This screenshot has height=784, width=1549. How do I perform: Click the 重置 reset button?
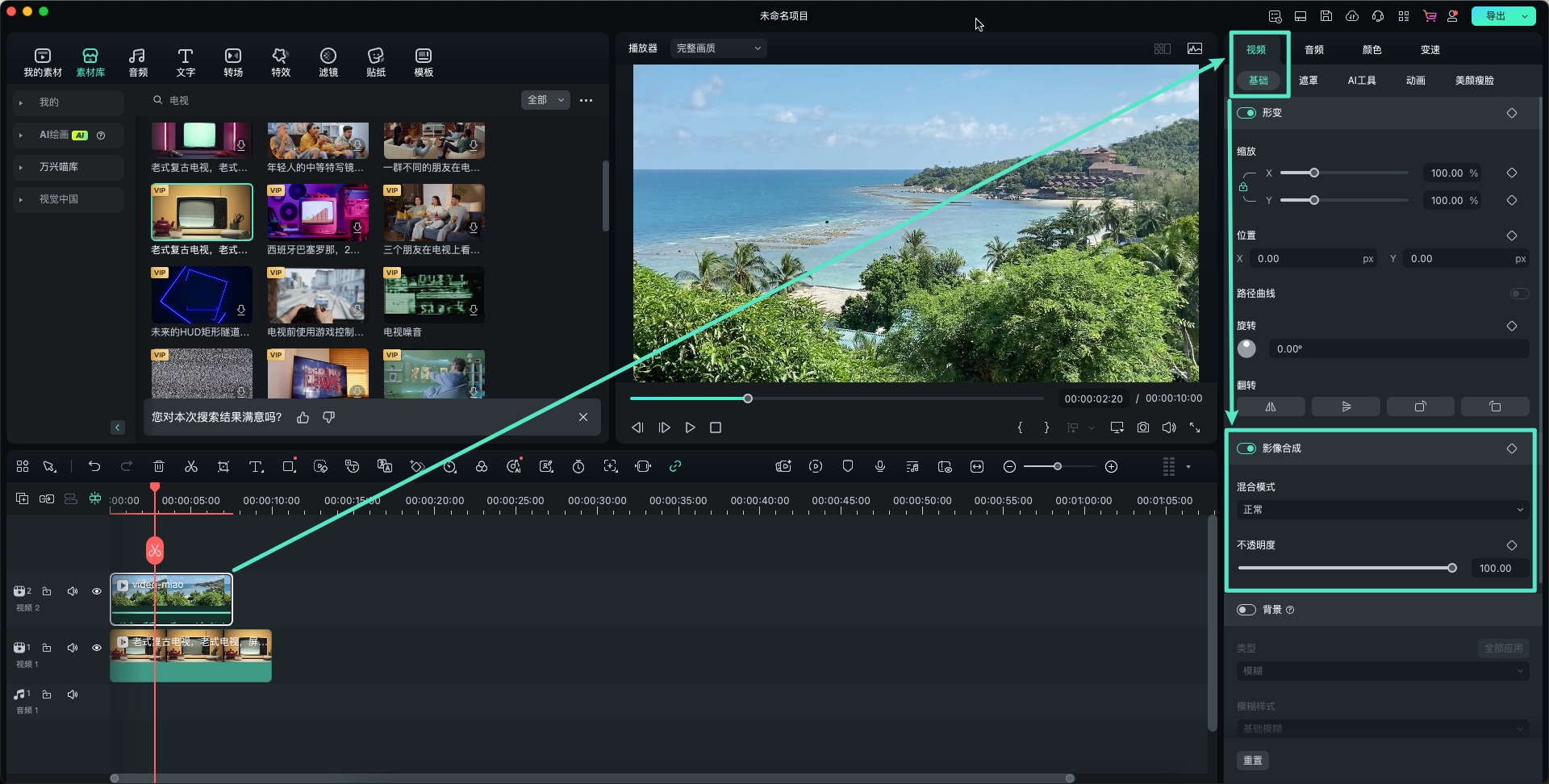tap(1253, 761)
